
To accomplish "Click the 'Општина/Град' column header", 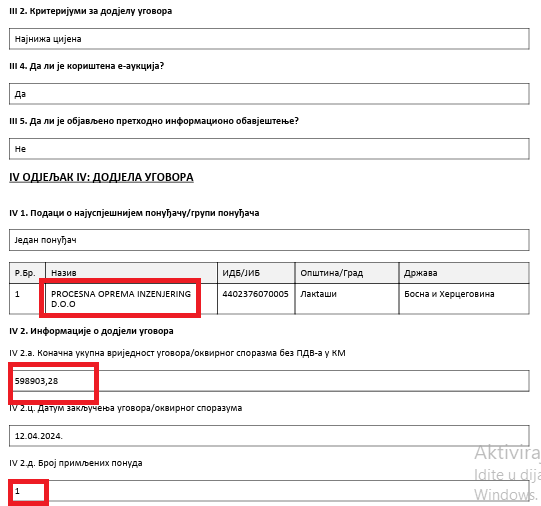I will tap(347, 273).
